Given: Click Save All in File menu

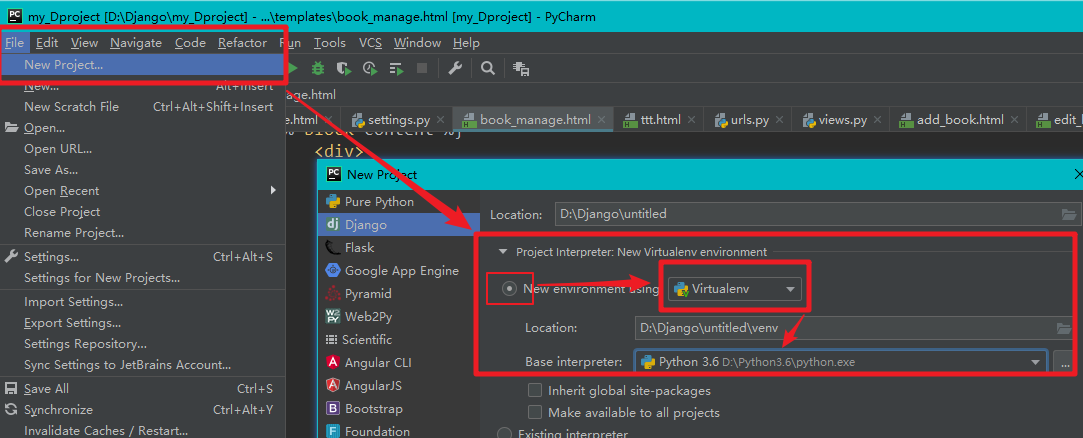Looking at the screenshot, I should click(142, 389).
